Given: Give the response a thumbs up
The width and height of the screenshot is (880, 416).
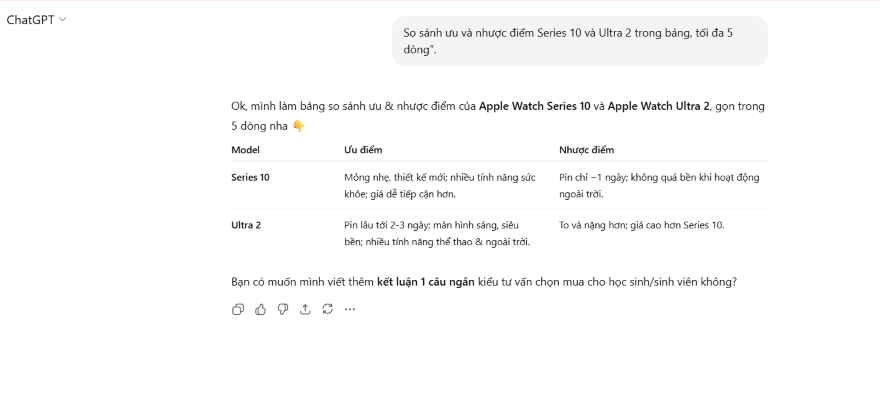Looking at the screenshot, I should [260, 309].
